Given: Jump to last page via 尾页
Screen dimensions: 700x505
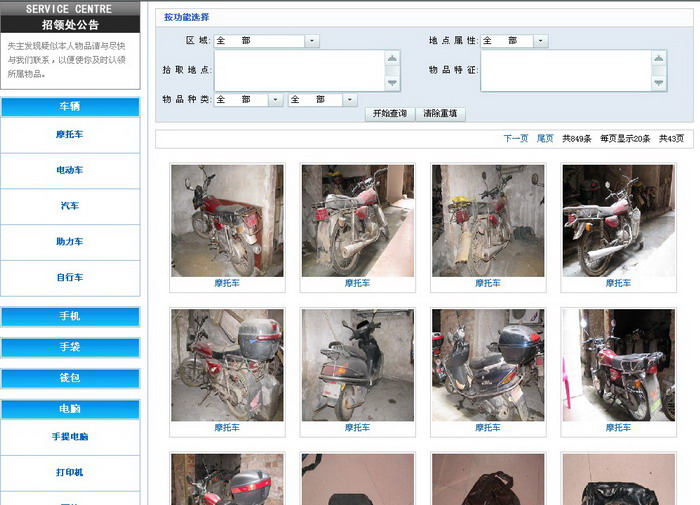Looking at the screenshot, I should click(545, 138).
